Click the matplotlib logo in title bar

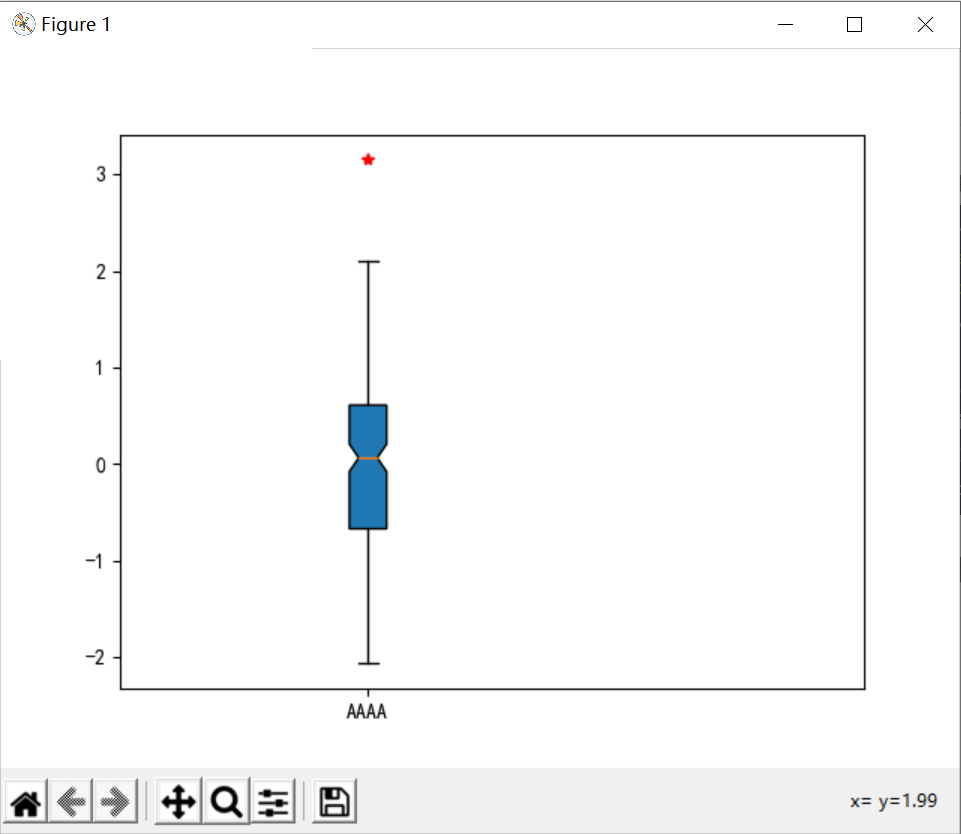point(21,24)
